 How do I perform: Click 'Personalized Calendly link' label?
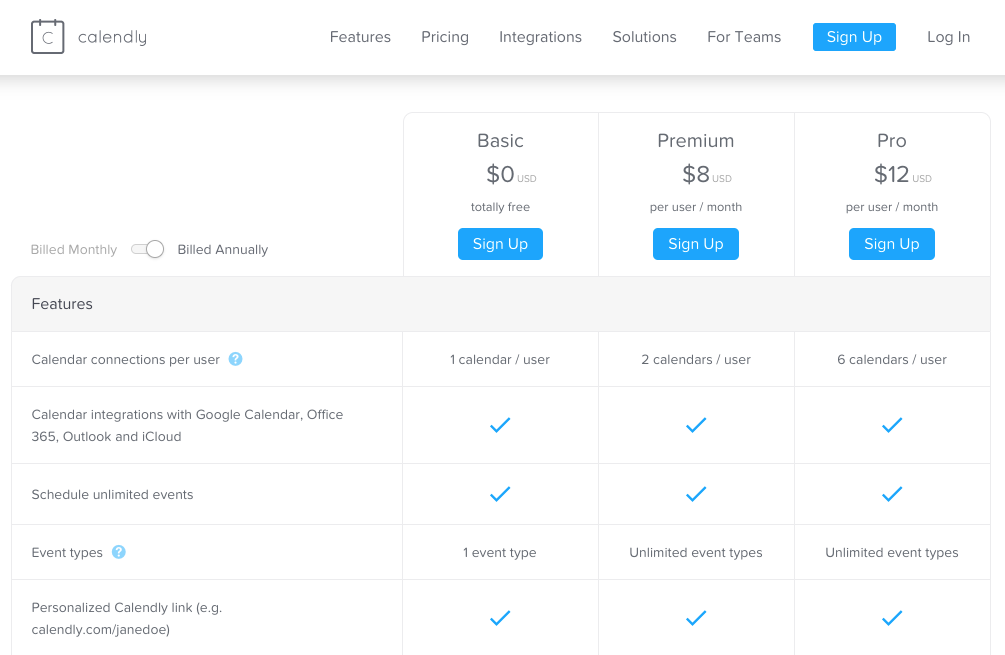[127, 618]
